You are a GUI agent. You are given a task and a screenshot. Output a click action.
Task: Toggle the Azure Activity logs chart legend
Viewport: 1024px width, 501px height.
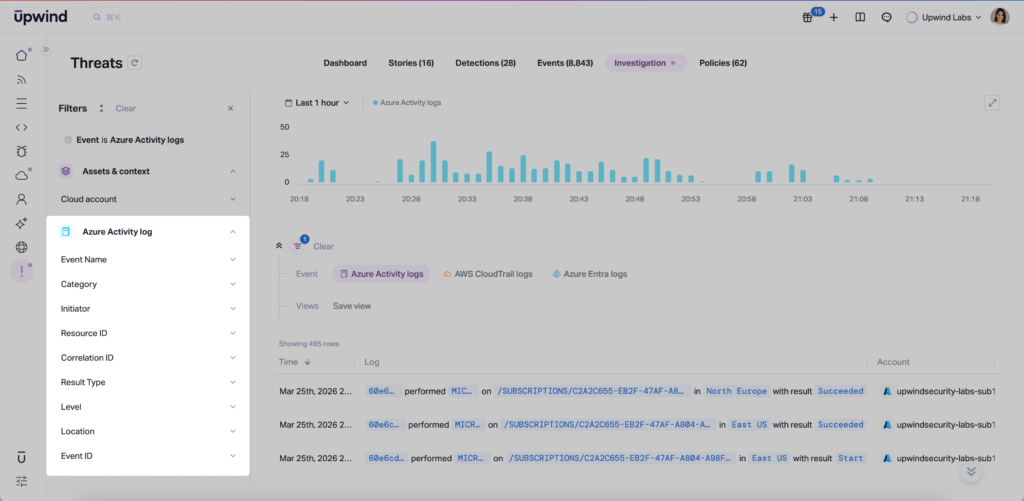(x=406, y=103)
